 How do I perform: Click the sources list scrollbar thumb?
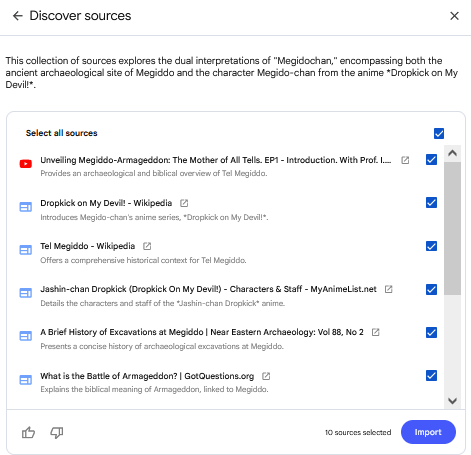click(452, 228)
